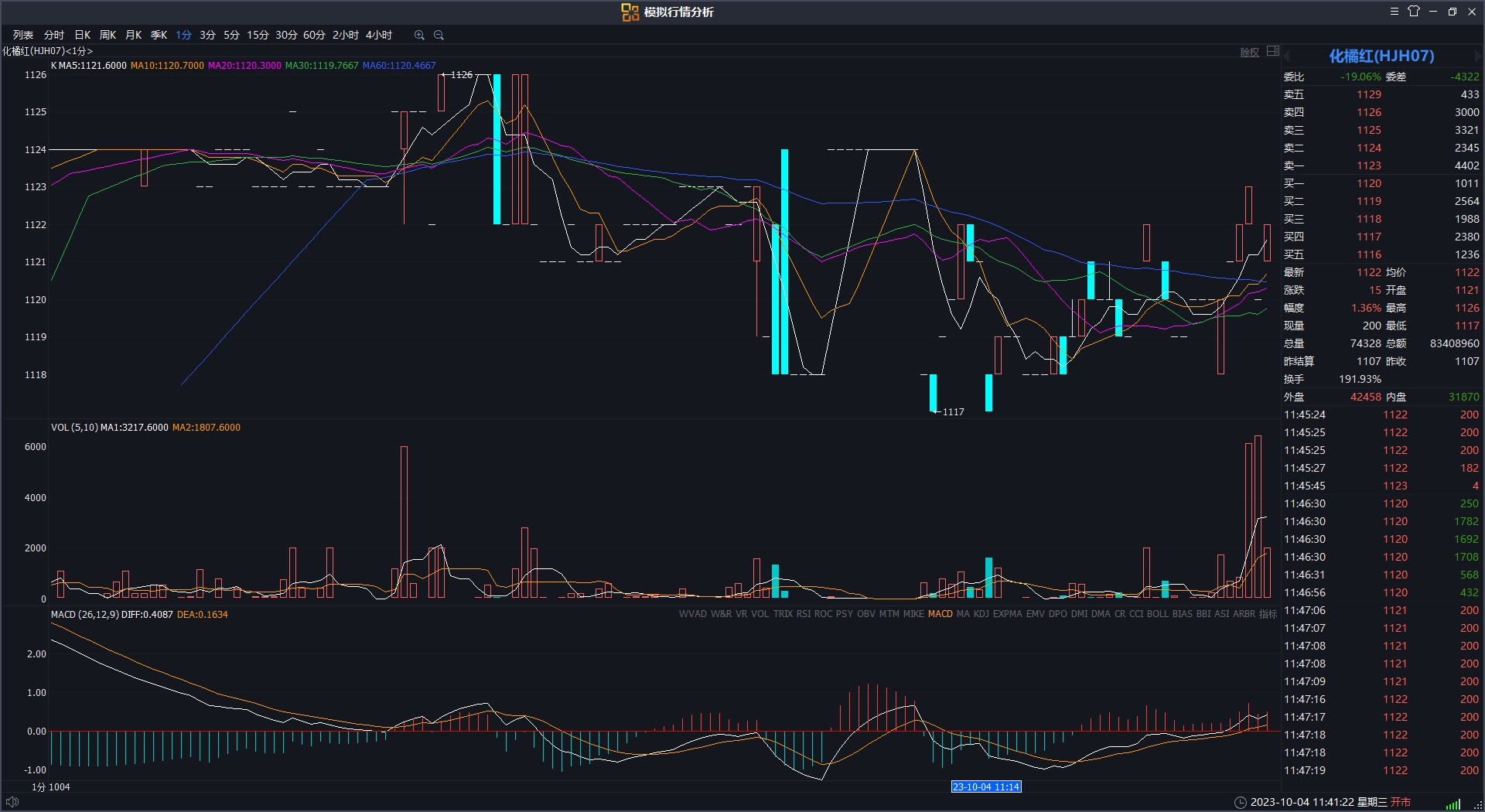
Task: Zoom out on the K-line chart
Action: tap(439, 35)
